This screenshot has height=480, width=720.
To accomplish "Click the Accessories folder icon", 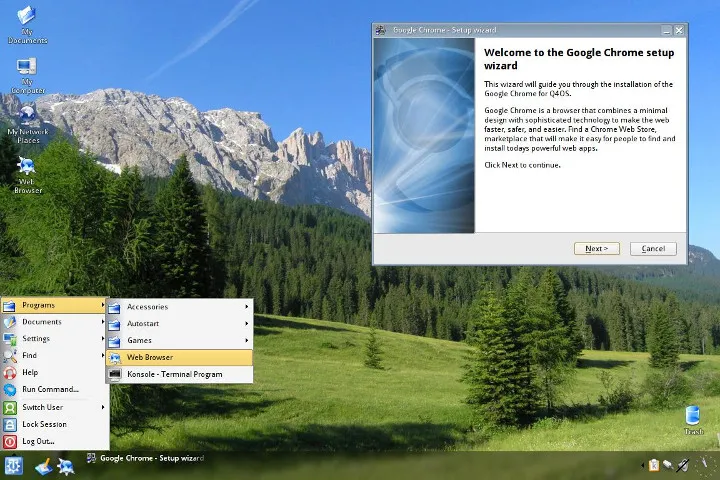I will 115,307.
